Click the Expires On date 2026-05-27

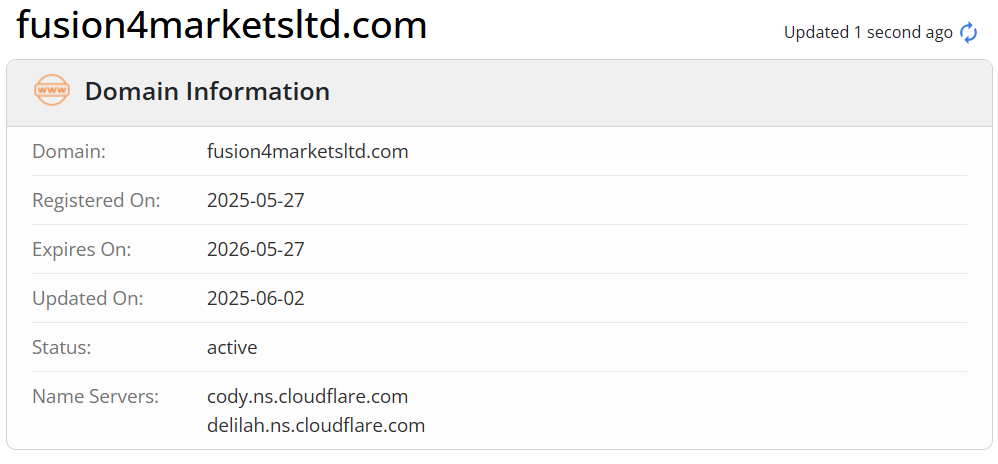pyautogui.click(x=255, y=250)
